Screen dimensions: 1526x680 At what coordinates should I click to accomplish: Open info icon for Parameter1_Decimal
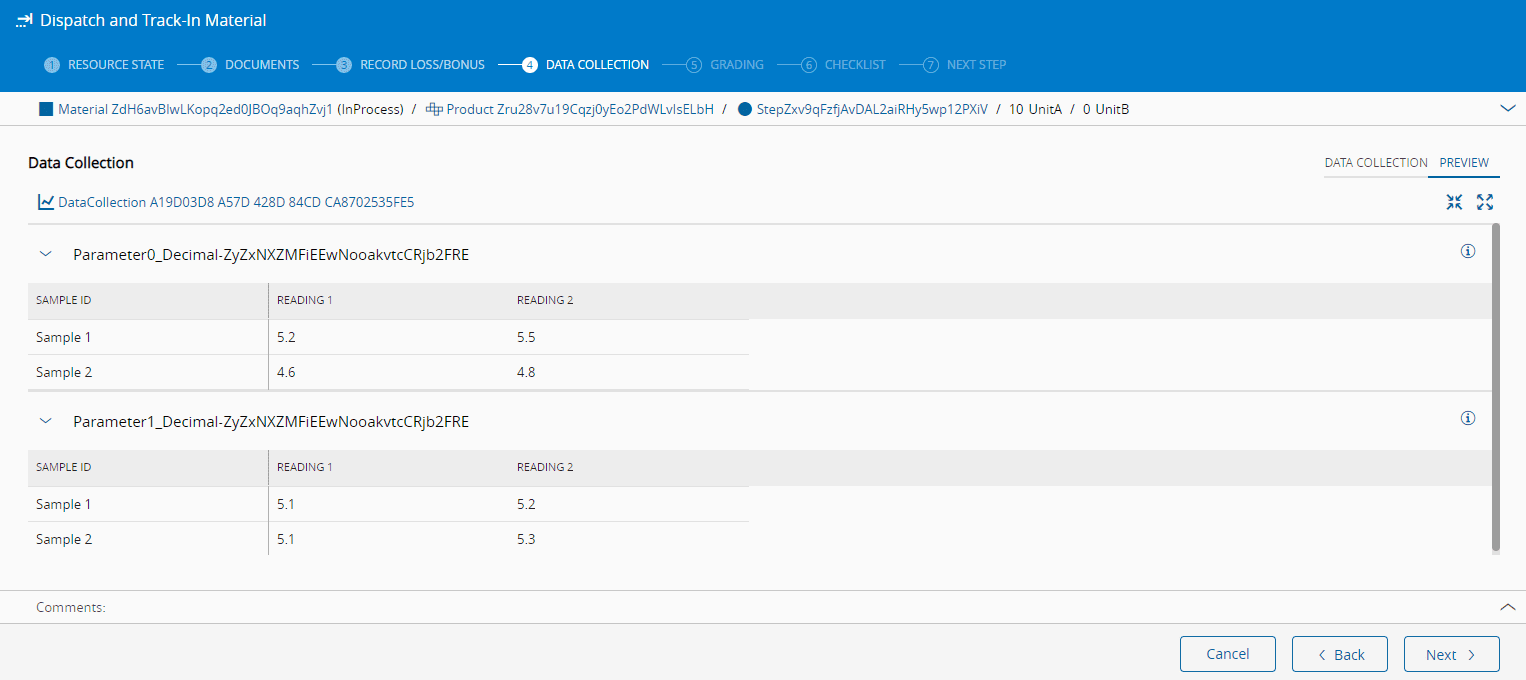coord(1468,419)
